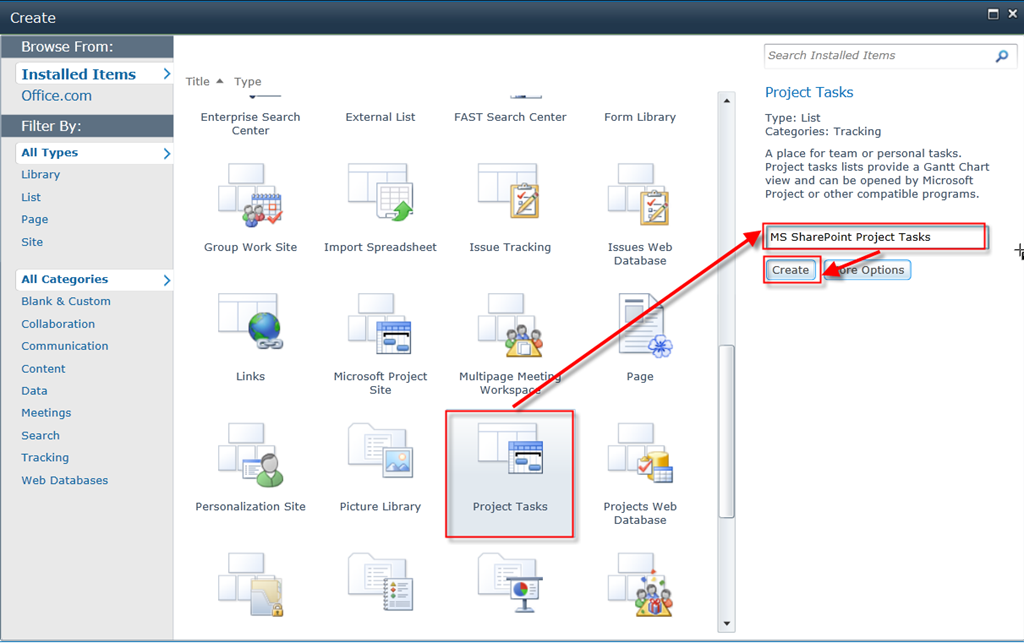Select the Issues Web Database icon
This screenshot has height=643, width=1024.
640,197
